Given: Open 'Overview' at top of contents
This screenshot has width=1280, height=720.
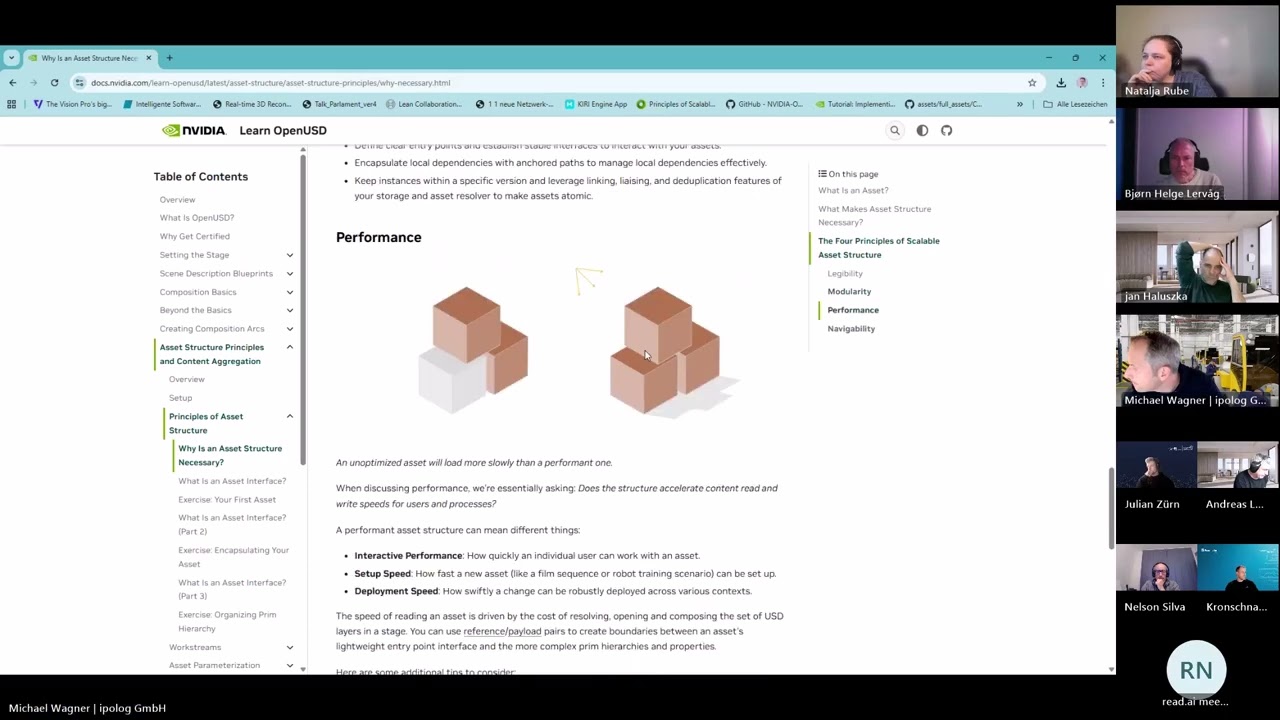Looking at the screenshot, I should [177, 200].
